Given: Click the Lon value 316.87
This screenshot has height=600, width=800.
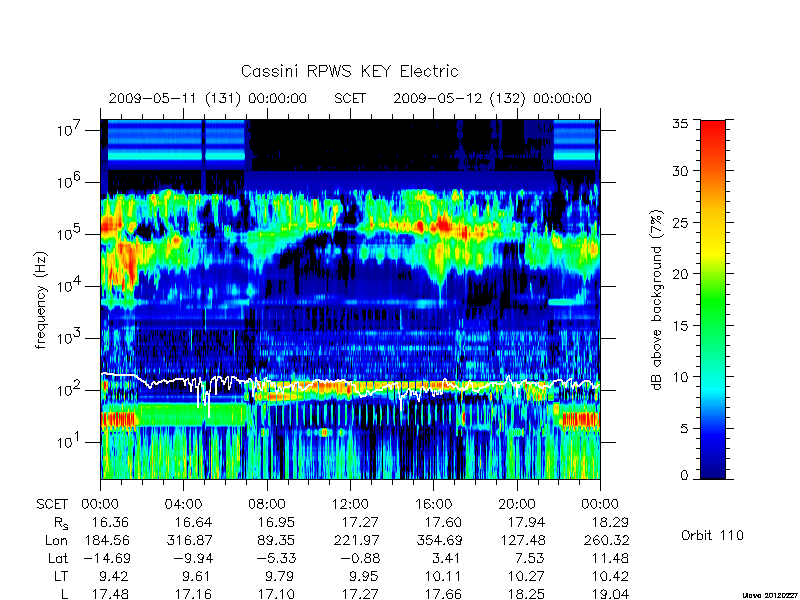Looking at the screenshot, I should click(189, 540).
